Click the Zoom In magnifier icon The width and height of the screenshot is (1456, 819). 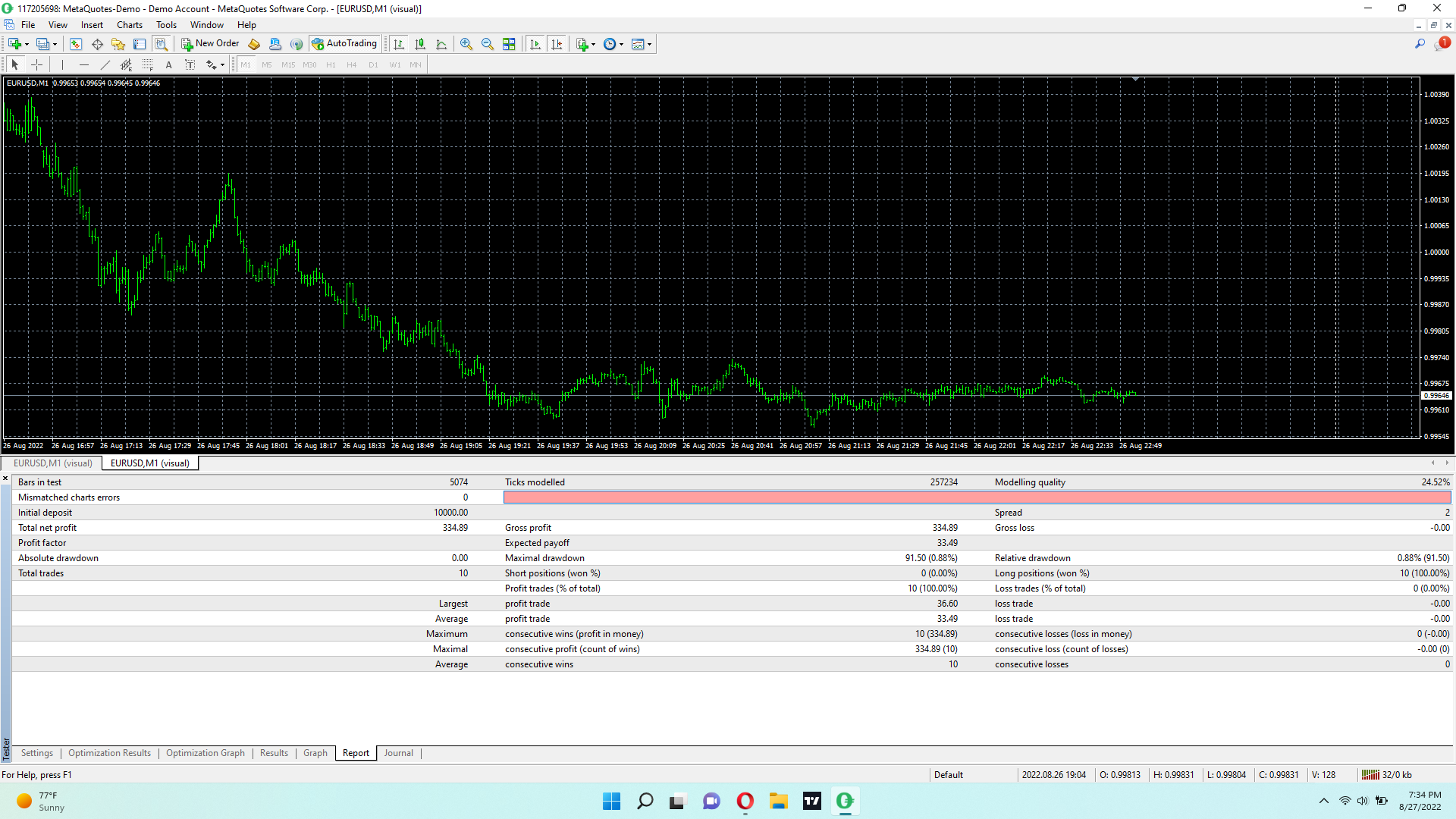[x=466, y=44]
